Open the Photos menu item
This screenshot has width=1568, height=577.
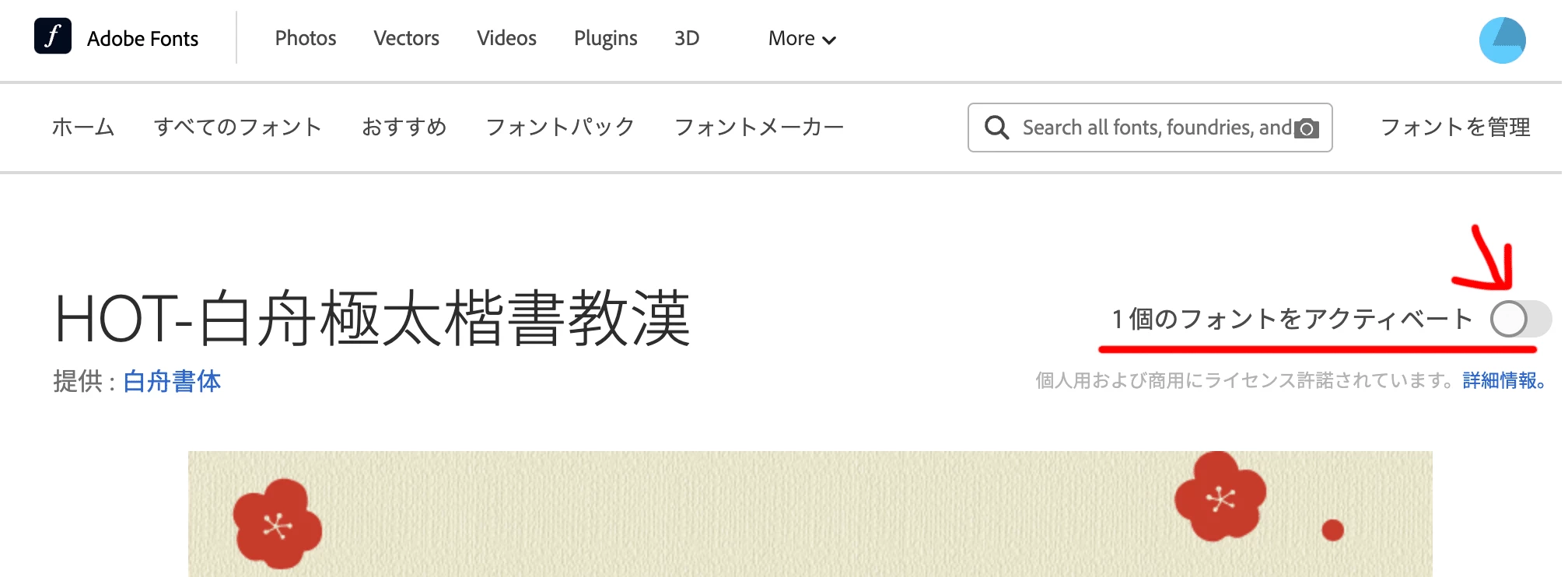click(306, 38)
